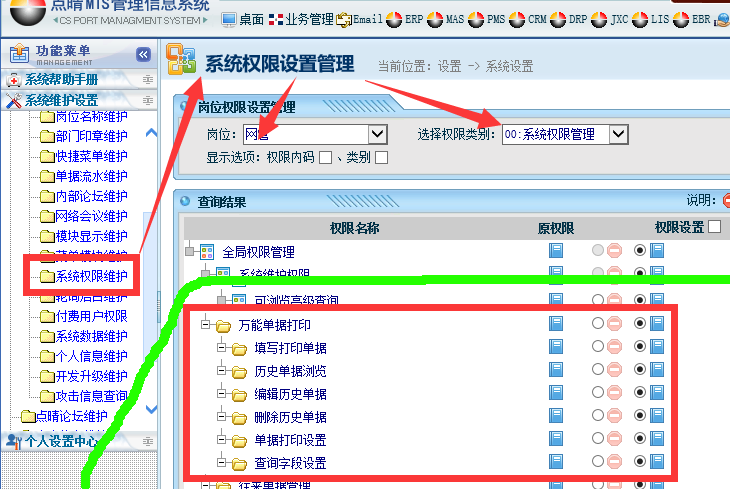The height and width of the screenshot is (489, 730).
Task: Tick the 权限内码 display option checkbox
Action: pyautogui.click(x=325, y=158)
